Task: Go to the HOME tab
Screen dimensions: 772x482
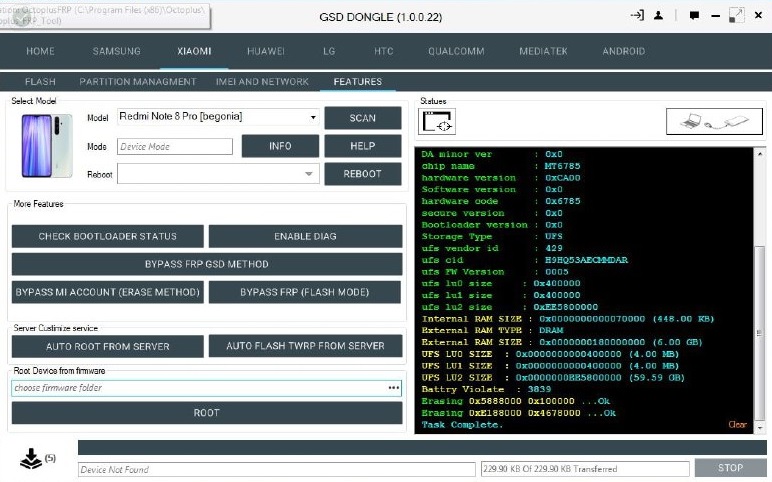Action: [x=40, y=51]
